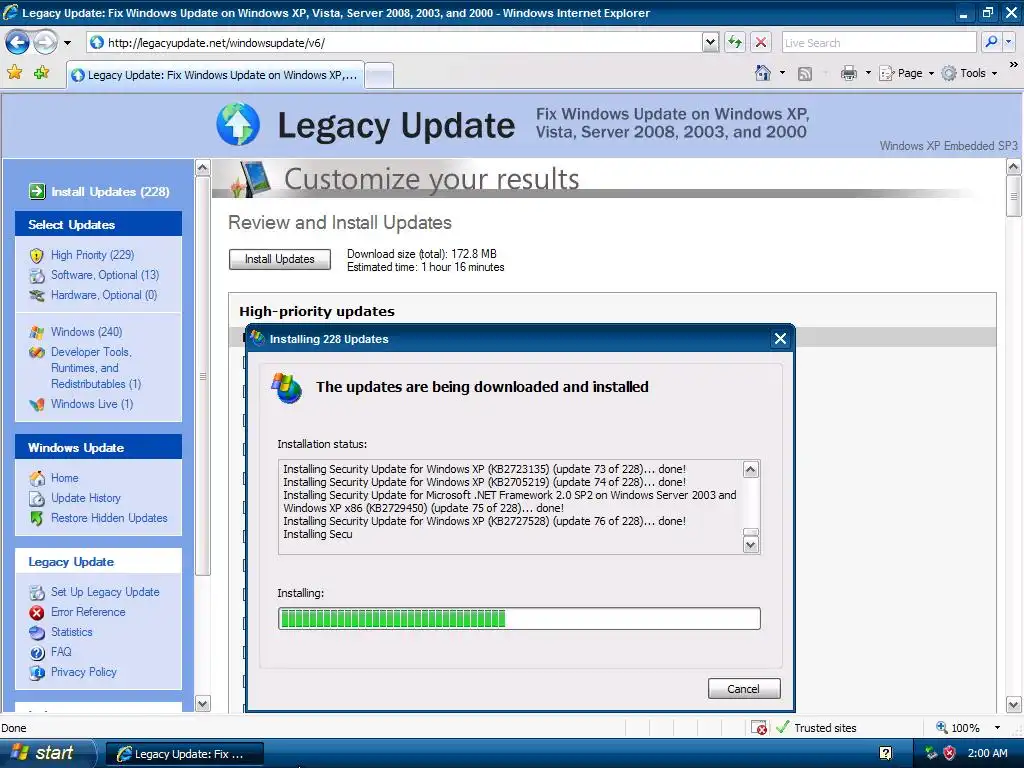
Task: Click the help question mark tray icon
Action: click(x=886, y=753)
